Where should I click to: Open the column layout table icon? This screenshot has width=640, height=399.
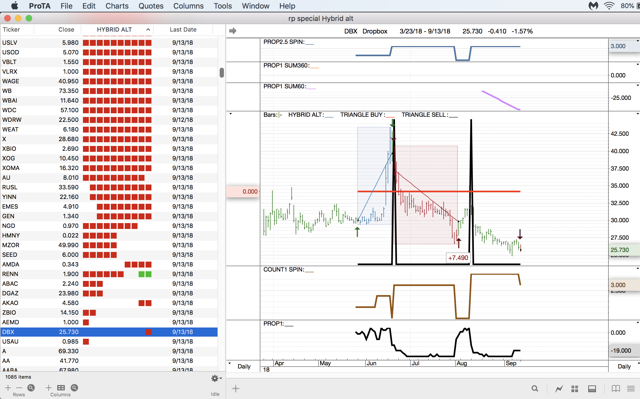(61, 388)
